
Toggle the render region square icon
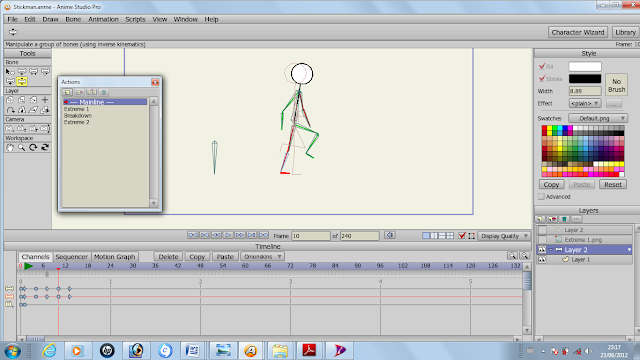point(472,236)
